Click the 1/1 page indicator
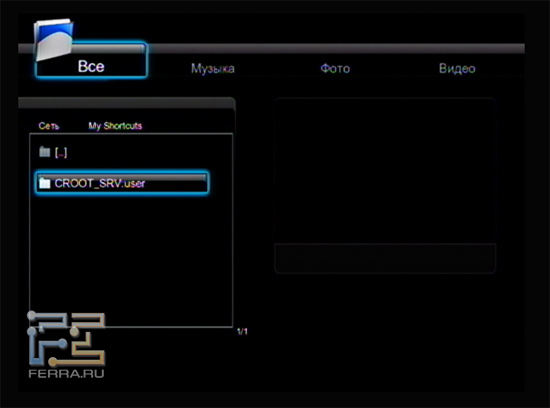Viewport: 550px width, 408px height. 242,331
